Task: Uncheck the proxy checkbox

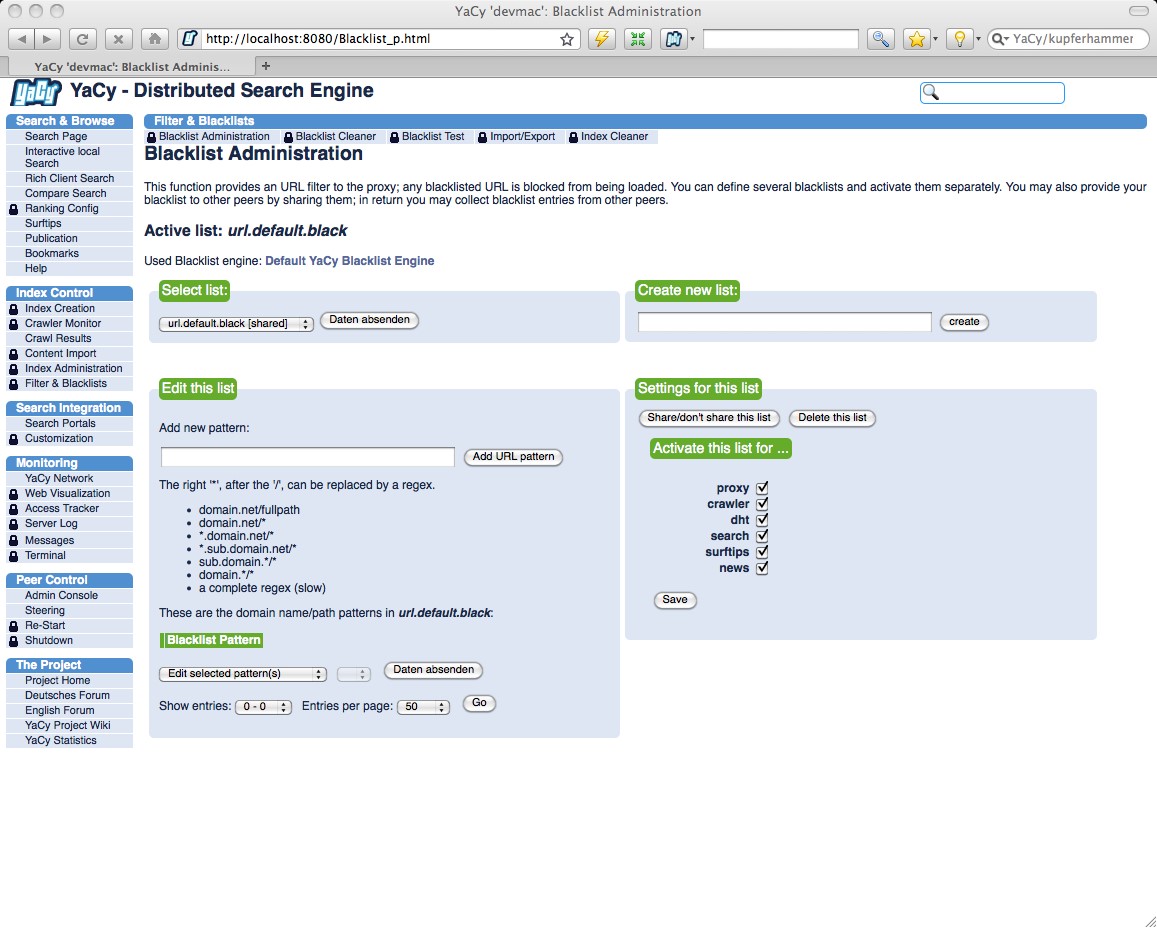Action: tap(762, 488)
